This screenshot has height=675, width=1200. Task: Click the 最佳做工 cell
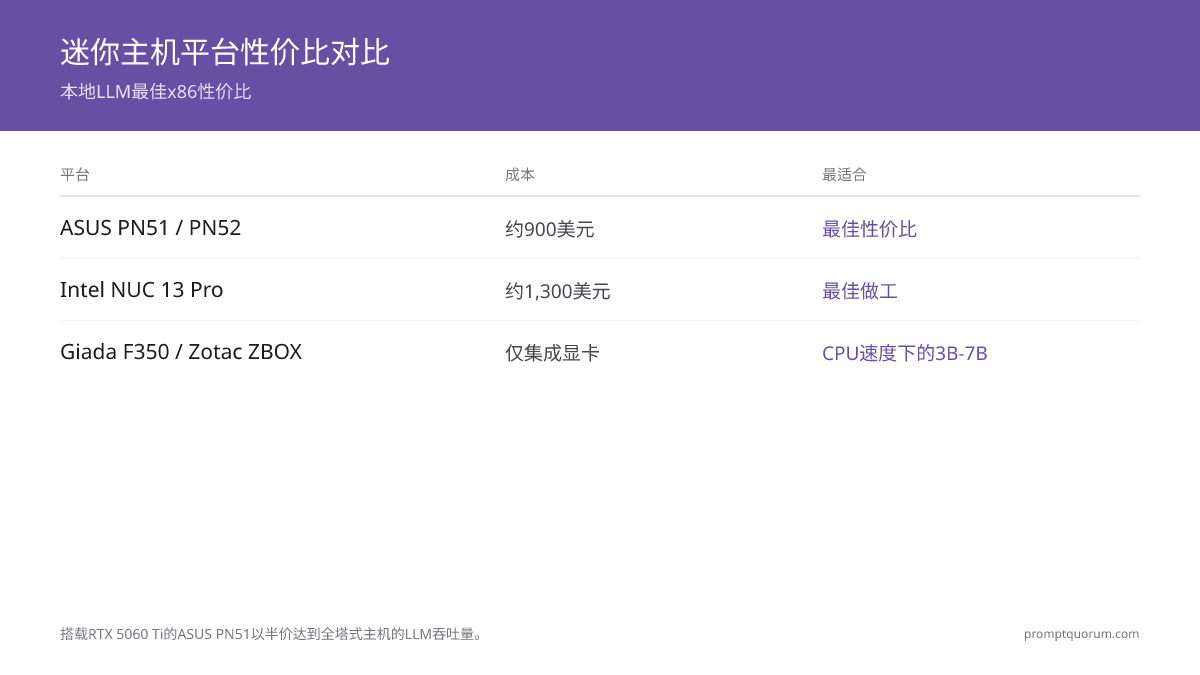860,291
